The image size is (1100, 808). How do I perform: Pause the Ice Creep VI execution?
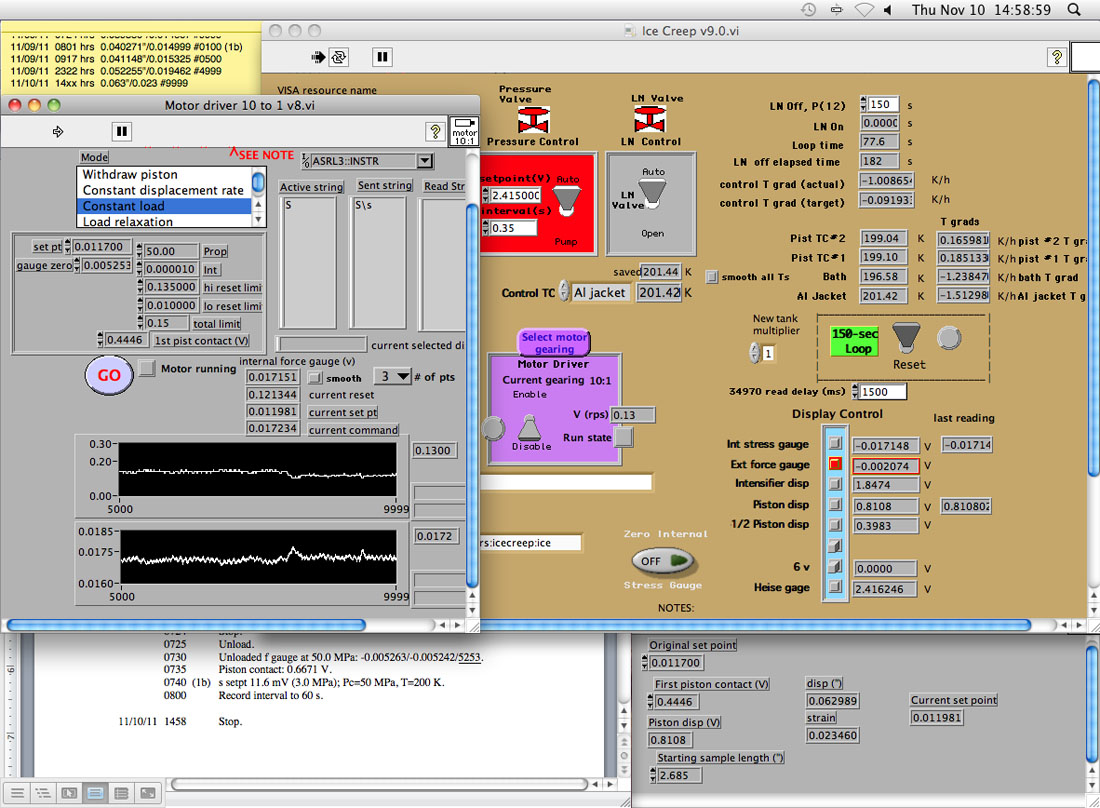(x=382, y=57)
